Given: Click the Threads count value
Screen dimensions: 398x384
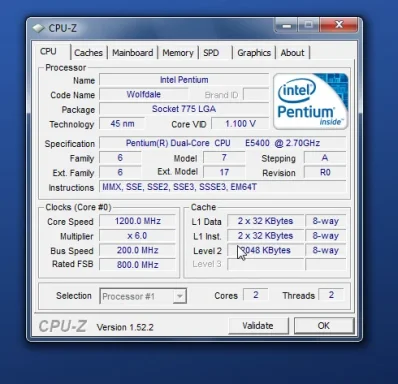Looking at the screenshot, I should point(331,295).
